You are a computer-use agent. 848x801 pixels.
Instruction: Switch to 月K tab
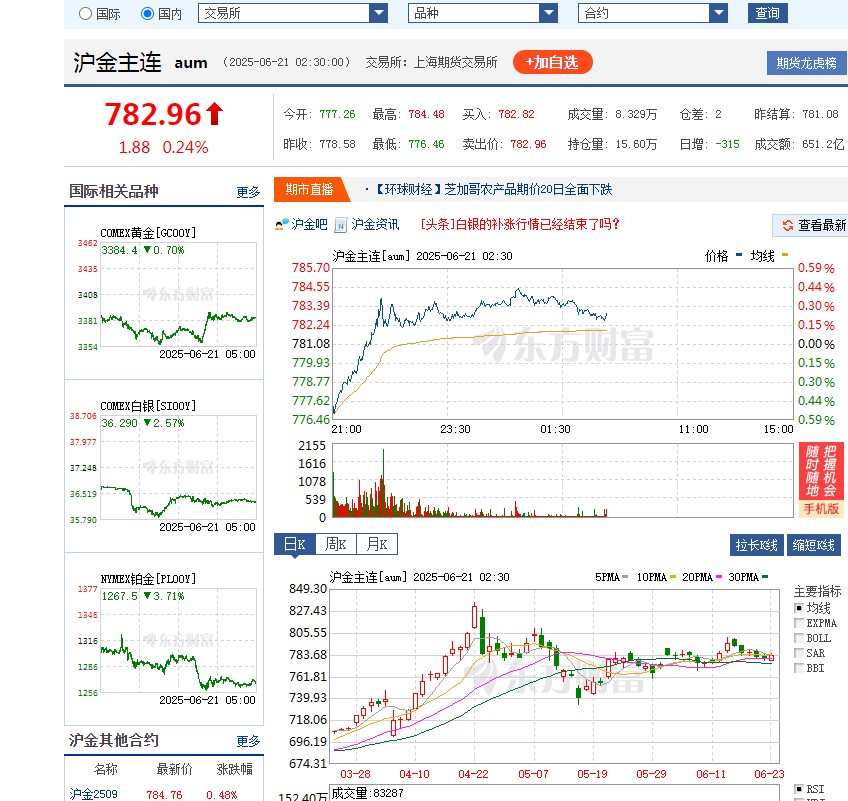pyautogui.click(x=377, y=544)
